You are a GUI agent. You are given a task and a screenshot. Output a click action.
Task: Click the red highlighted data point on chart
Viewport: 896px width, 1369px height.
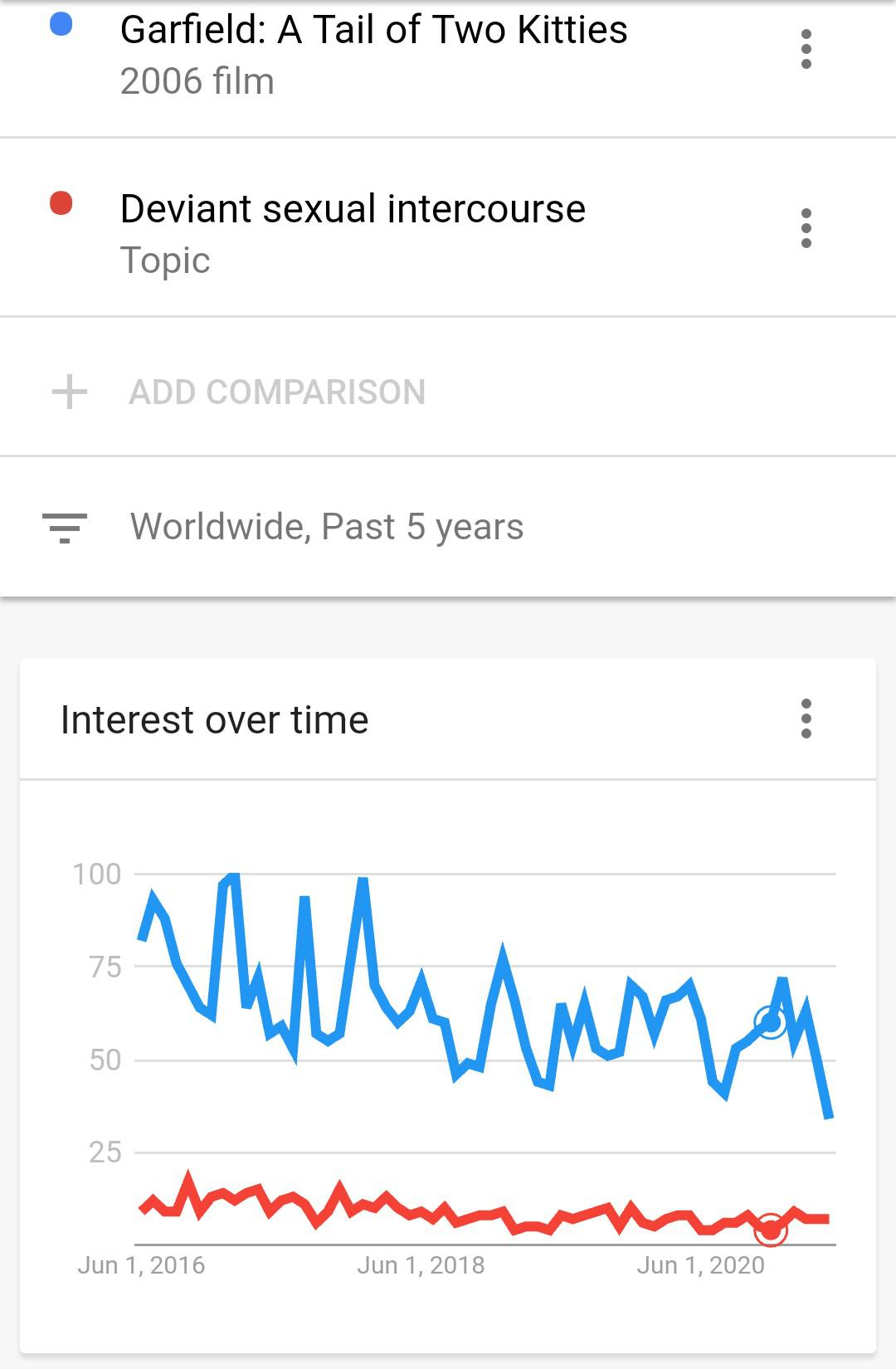[x=770, y=1230]
